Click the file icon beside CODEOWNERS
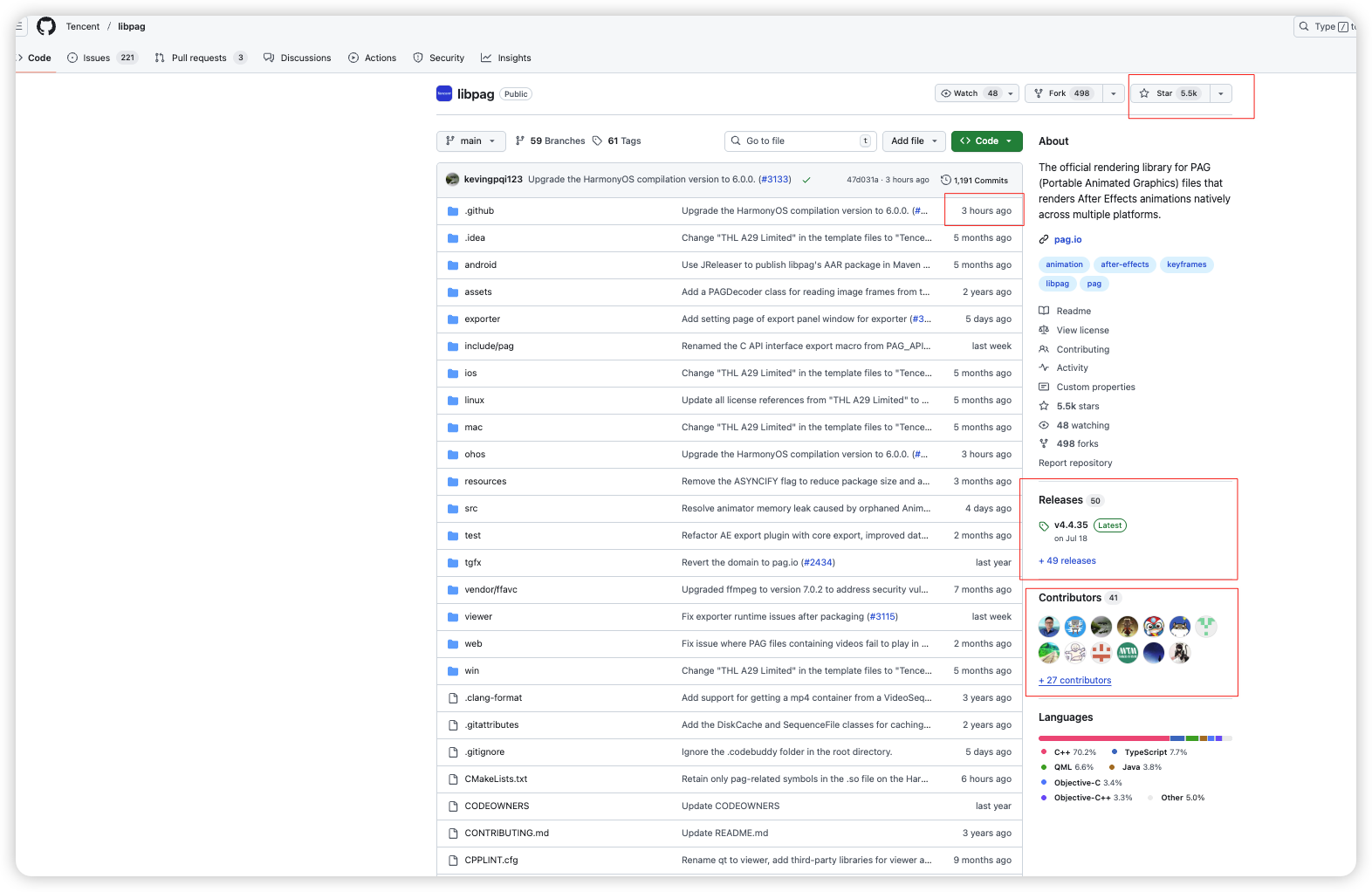The height and width of the screenshot is (892, 1372). click(x=453, y=806)
